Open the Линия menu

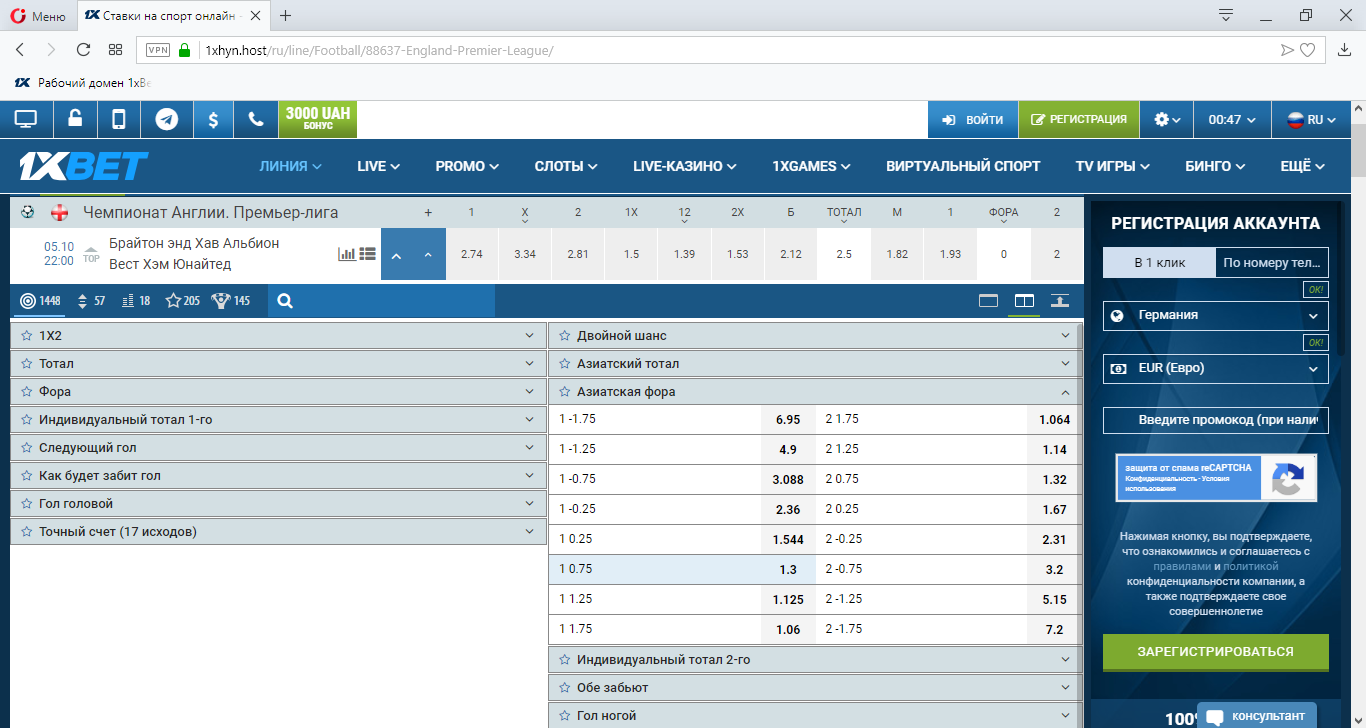click(290, 166)
